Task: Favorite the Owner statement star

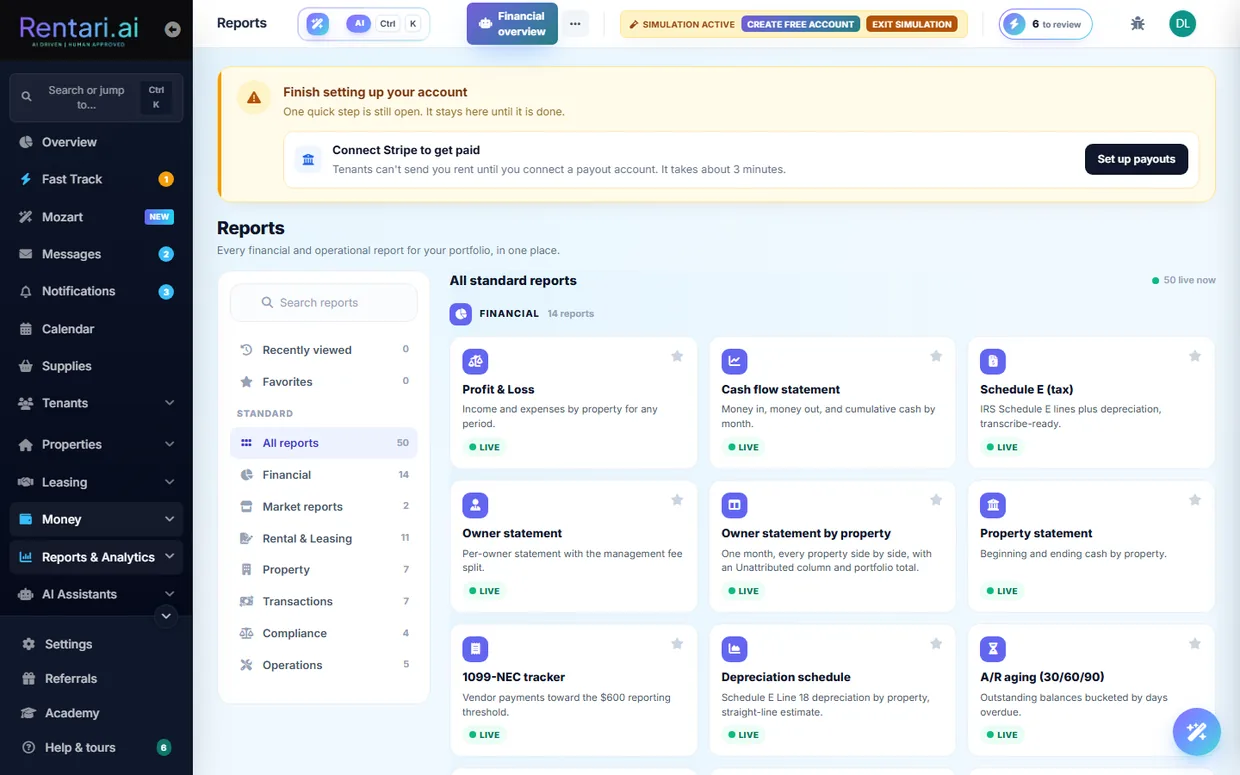Action: click(x=677, y=500)
